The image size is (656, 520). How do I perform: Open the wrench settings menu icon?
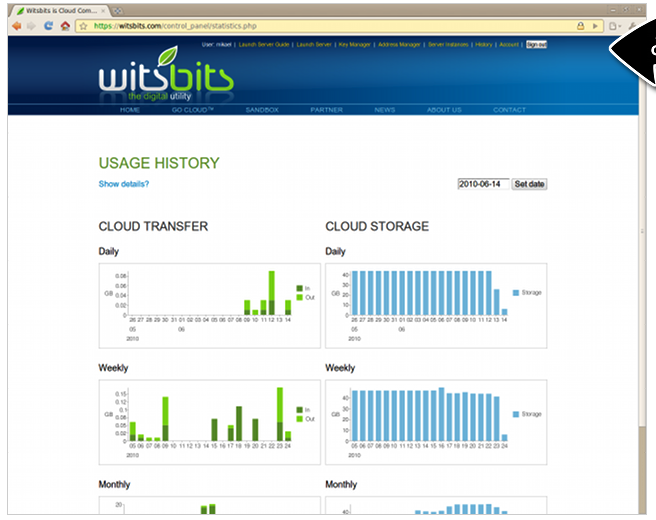click(x=632, y=26)
